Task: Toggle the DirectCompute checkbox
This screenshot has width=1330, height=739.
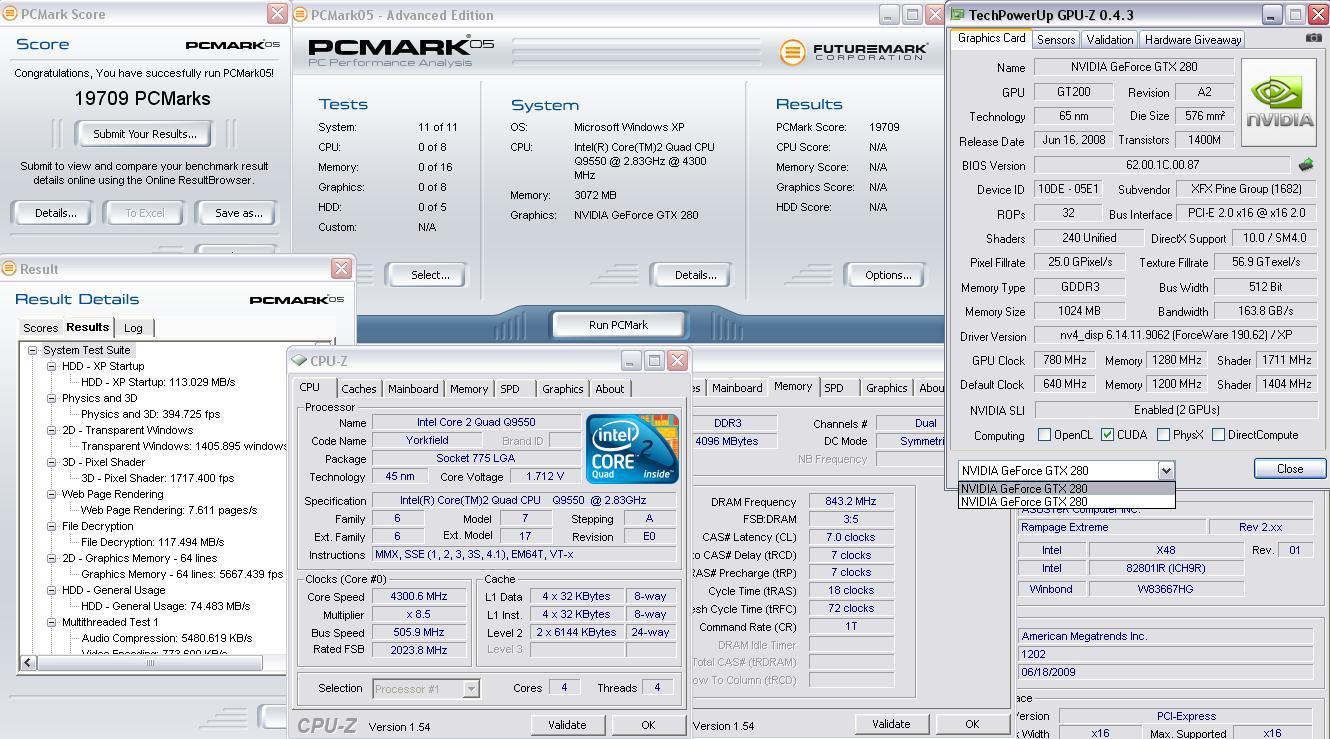Action: tap(1218, 435)
